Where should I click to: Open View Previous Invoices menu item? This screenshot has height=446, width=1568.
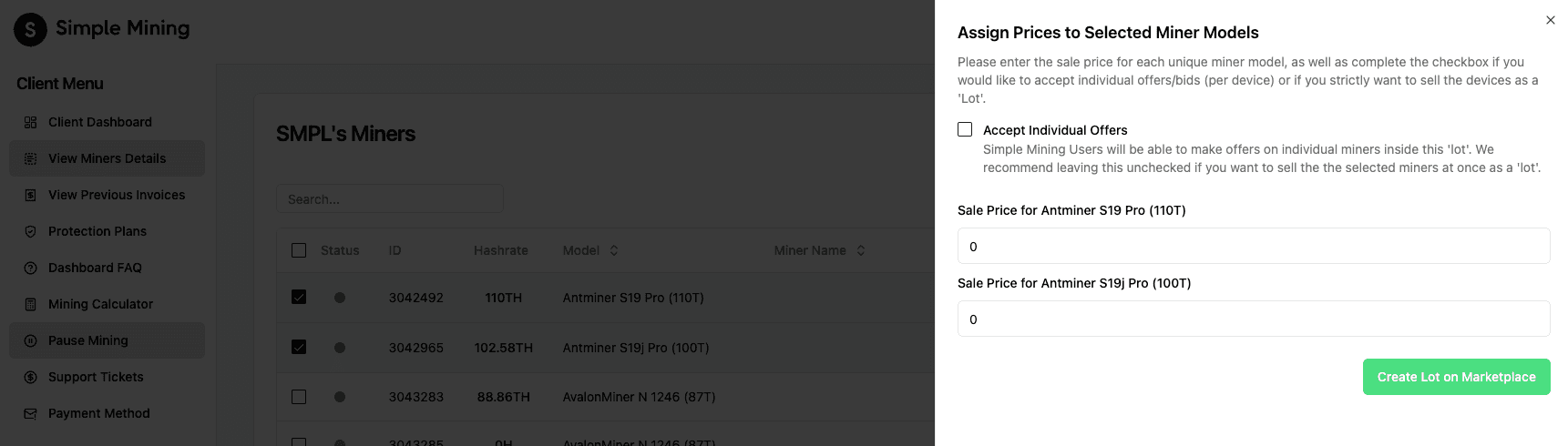tap(107, 195)
